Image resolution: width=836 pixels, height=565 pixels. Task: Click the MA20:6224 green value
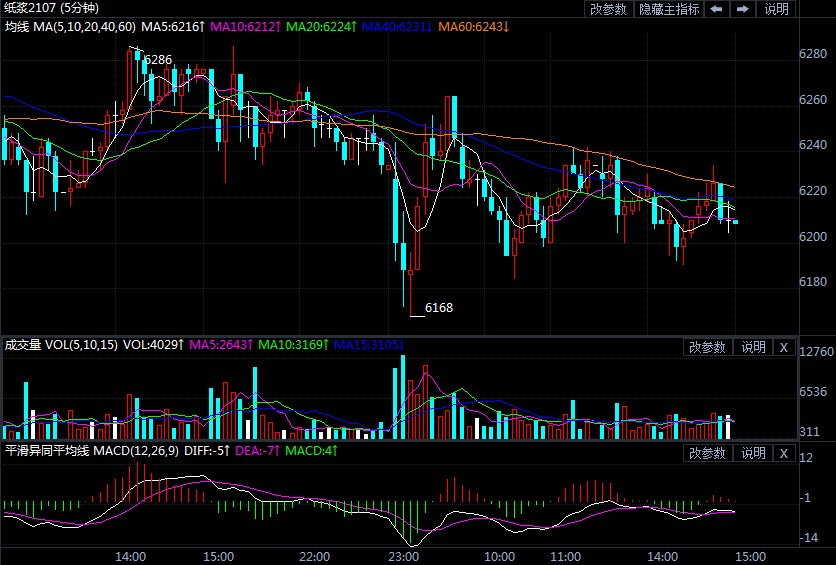(x=321, y=26)
